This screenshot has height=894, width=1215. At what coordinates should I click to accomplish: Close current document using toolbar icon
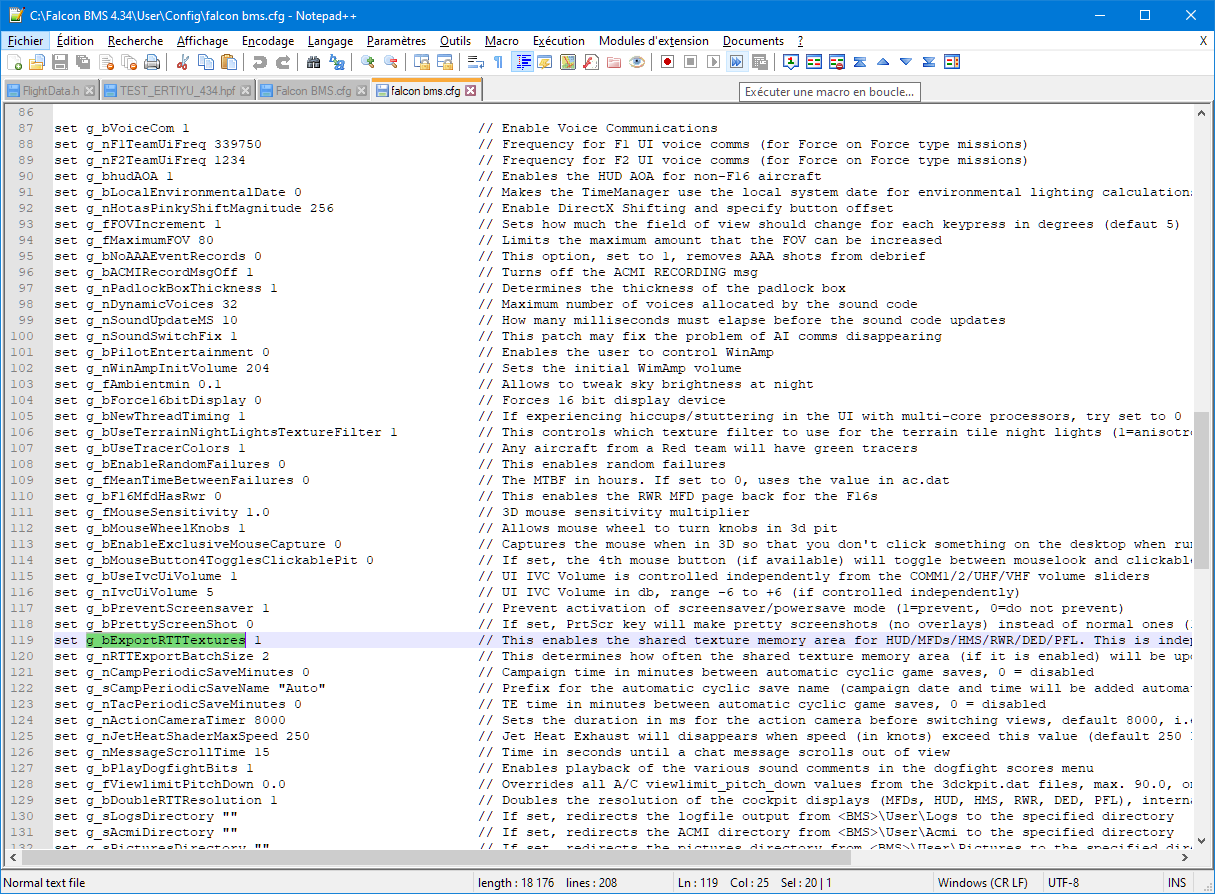[x=106, y=62]
